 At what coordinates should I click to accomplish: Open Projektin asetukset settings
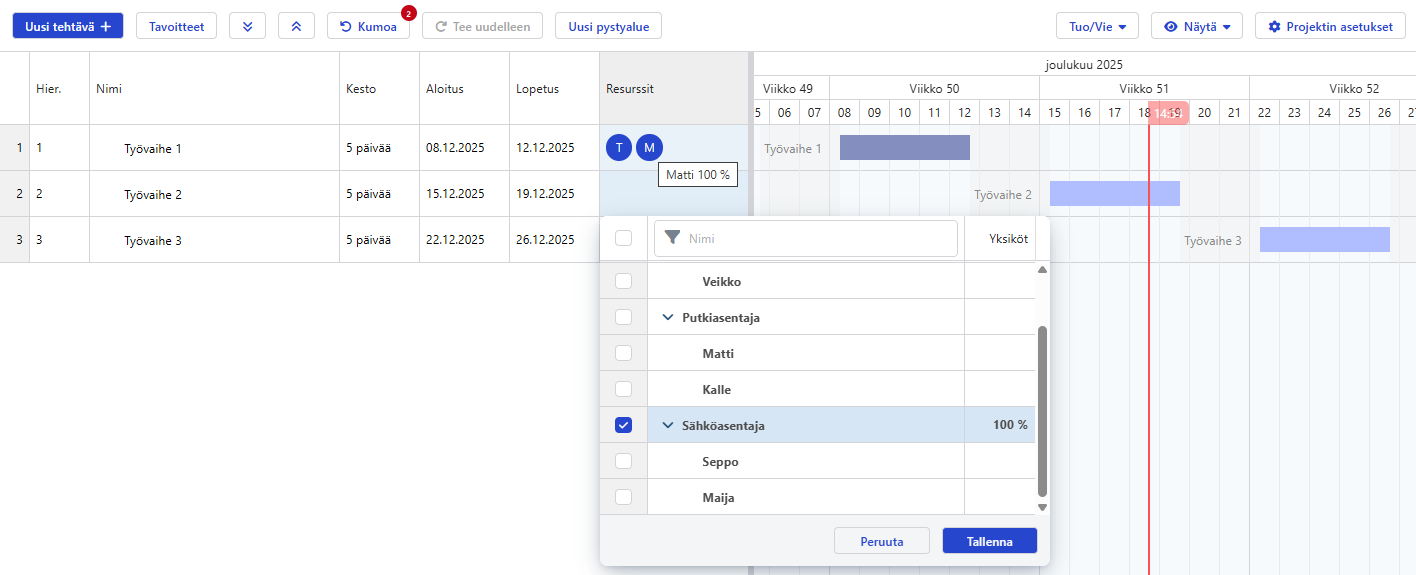click(1330, 26)
